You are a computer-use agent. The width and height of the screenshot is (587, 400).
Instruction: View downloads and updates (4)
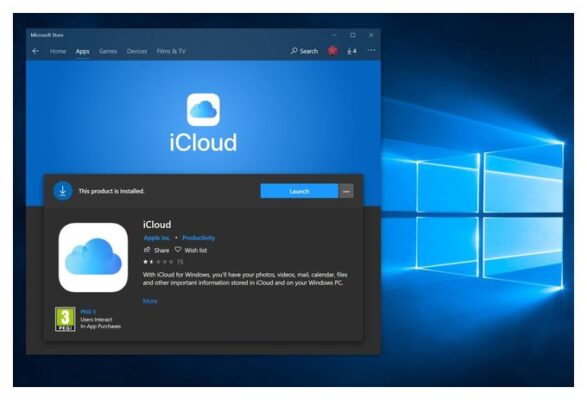(x=352, y=51)
